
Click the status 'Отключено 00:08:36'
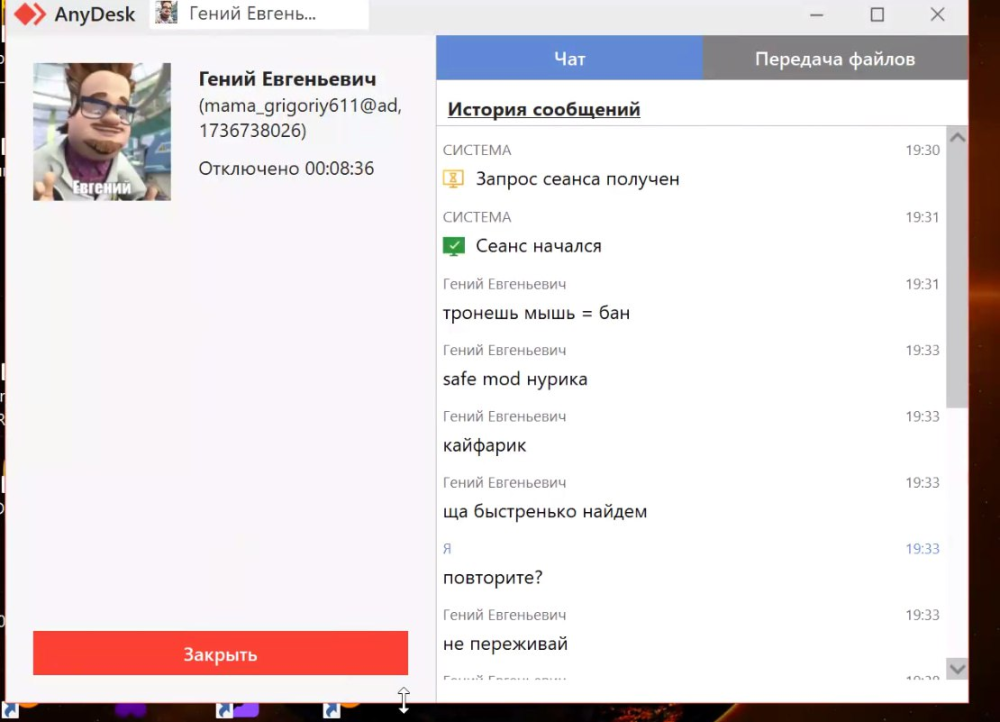286,168
